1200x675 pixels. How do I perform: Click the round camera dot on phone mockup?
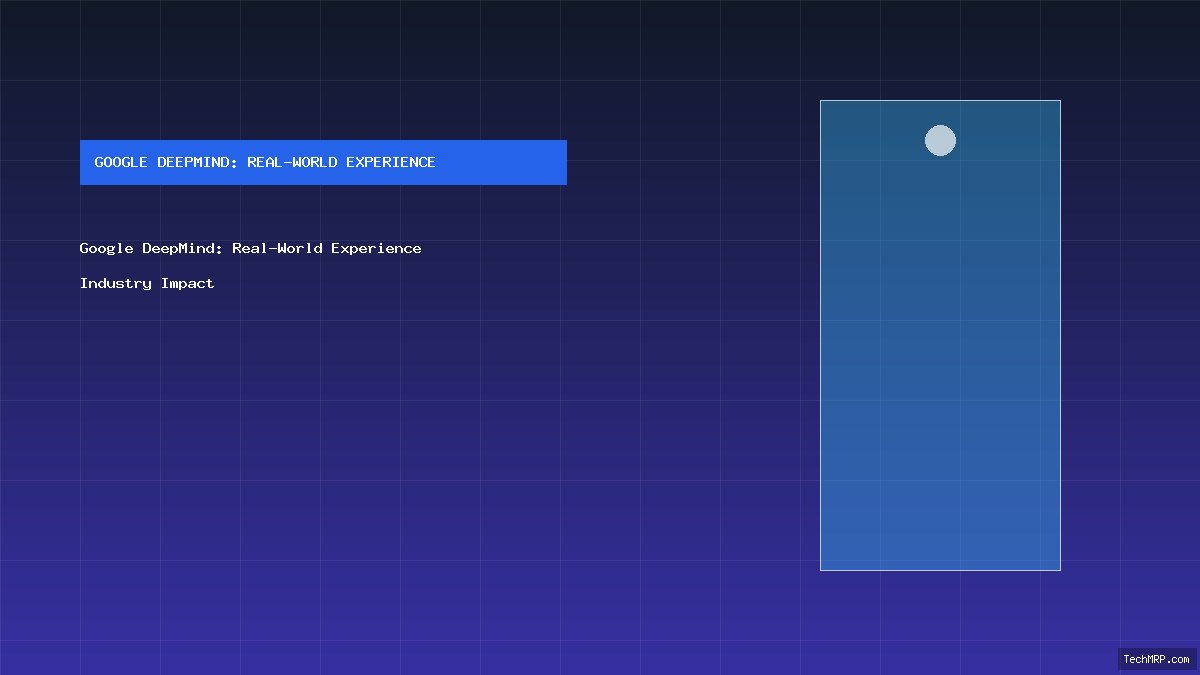940,140
